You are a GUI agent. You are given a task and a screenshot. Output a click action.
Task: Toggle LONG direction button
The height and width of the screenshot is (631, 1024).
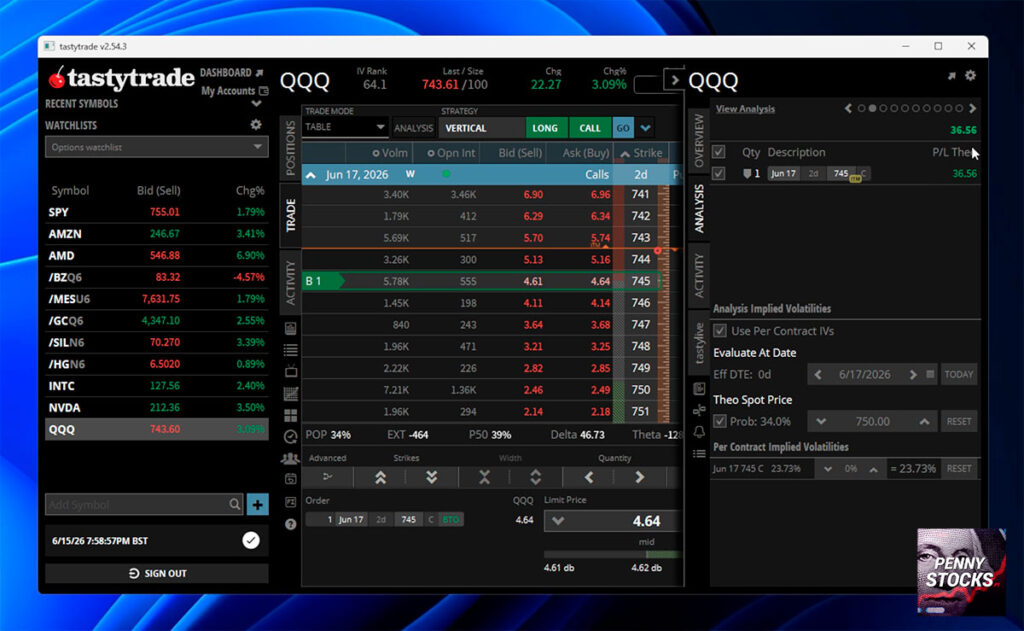[545, 128]
